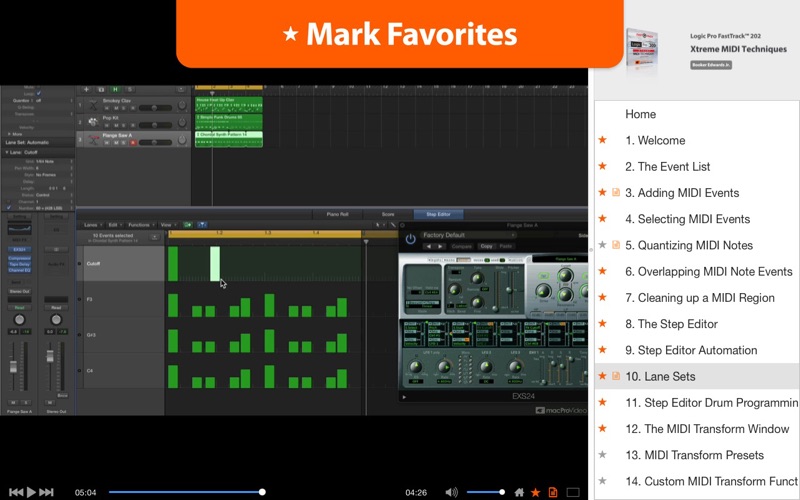Toggle star for 12. The MIDI Transform Window
The width and height of the screenshot is (800, 500).
[603, 429]
